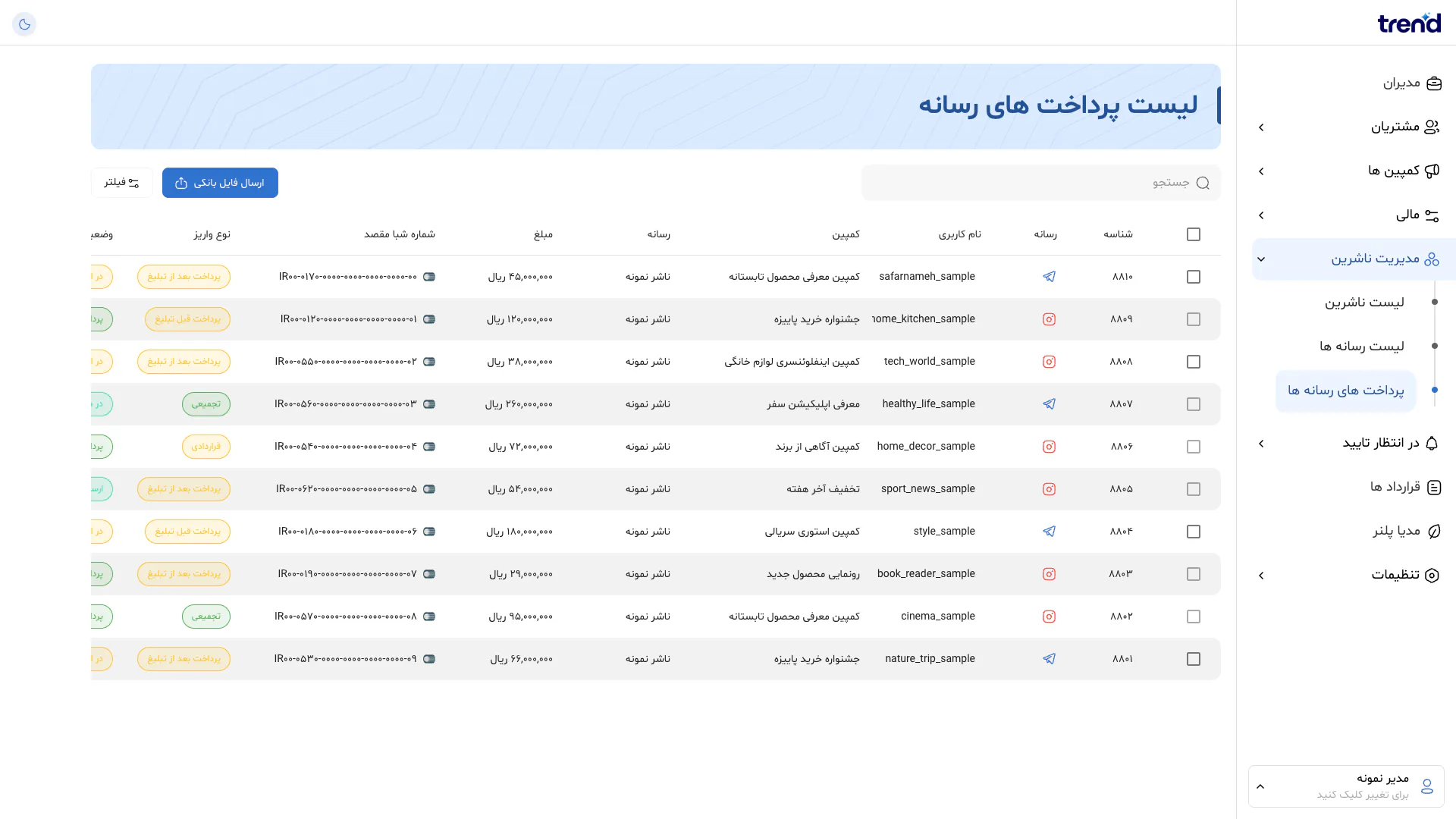1456x819 pixels.
Task: Expand the کمپین ها menu chevron
Action: [1262, 171]
